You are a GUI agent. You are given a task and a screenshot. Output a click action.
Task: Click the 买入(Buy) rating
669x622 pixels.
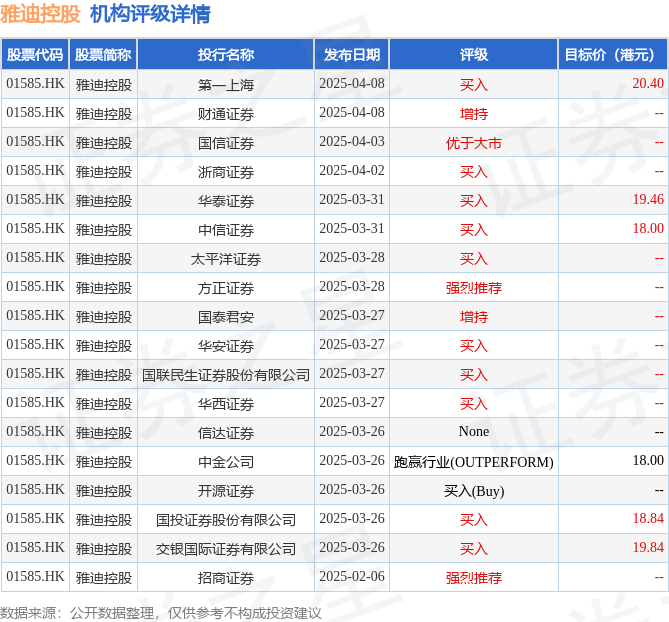474,491
